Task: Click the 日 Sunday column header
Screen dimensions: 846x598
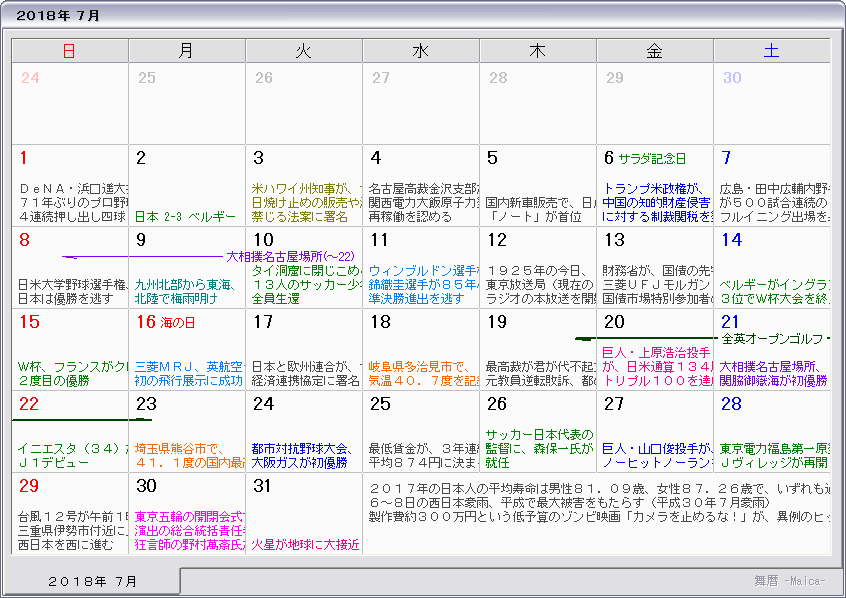Action: pos(70,51)
